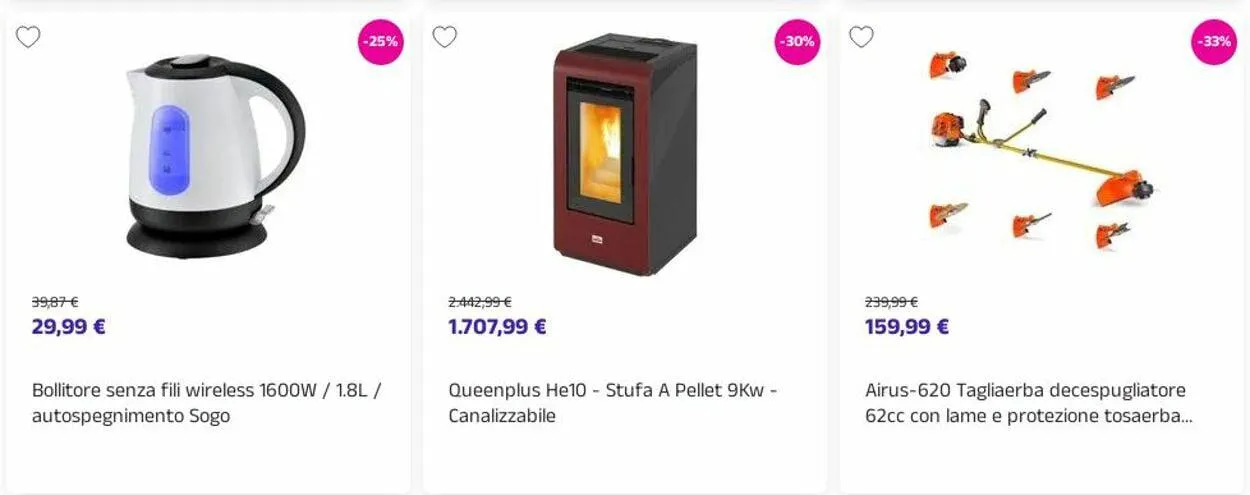Click the crossed-out 239,99 € price
Screen dimensions: 1250x495
(x=891, y=302)
